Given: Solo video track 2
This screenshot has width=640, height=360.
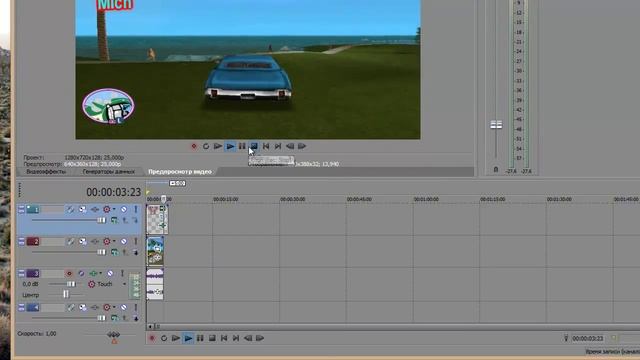Looking at the screenshot, I should pos(136,242).
